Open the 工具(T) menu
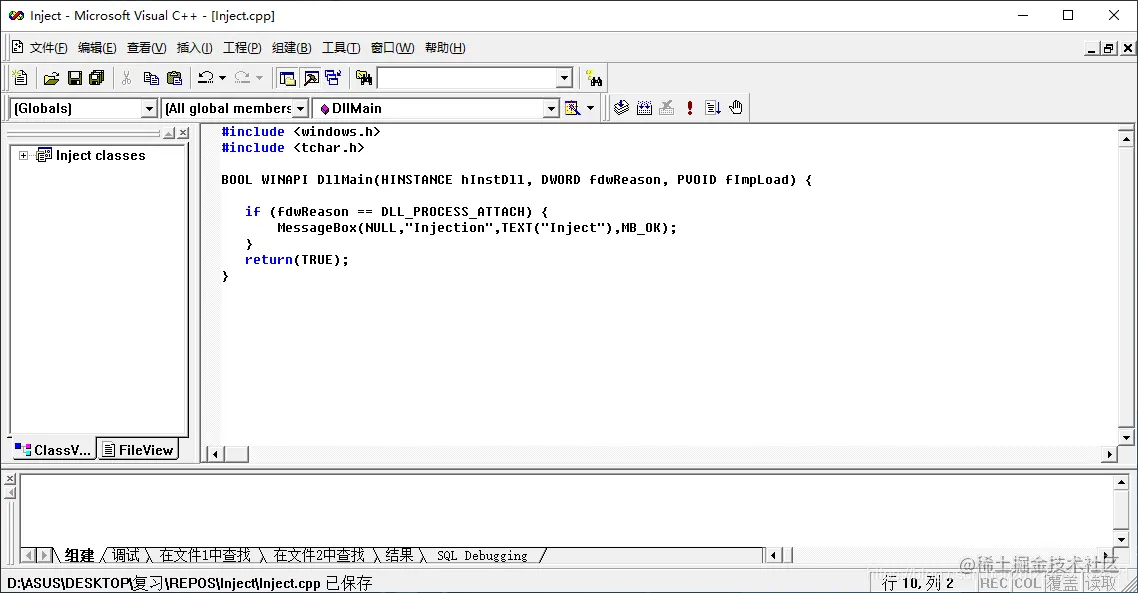Screen dimensions: 1138x593 (x=341, y=48)
